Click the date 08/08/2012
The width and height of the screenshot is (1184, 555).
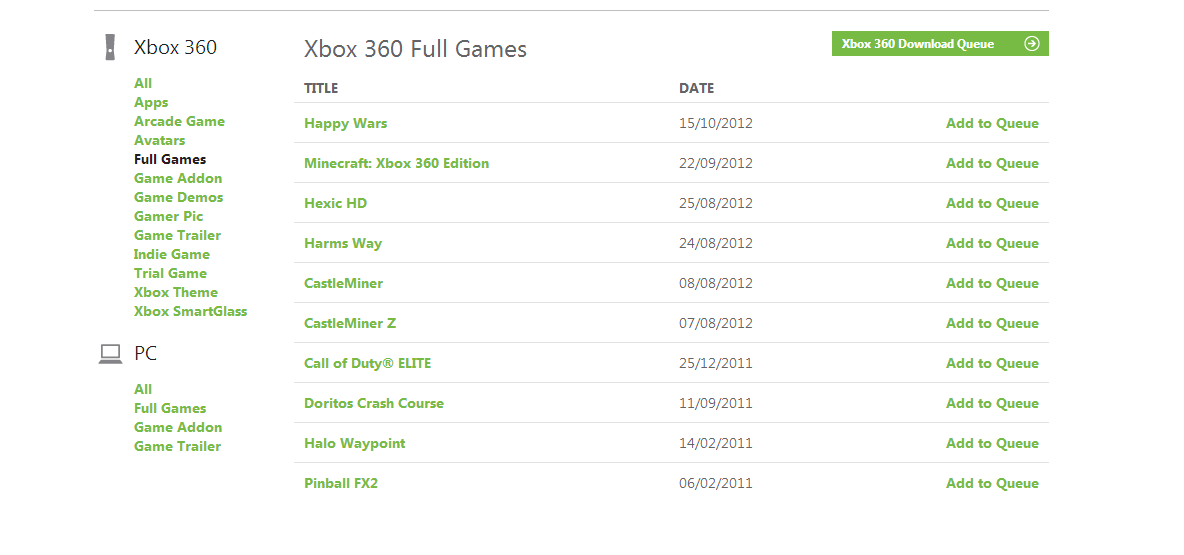(716, 283)
